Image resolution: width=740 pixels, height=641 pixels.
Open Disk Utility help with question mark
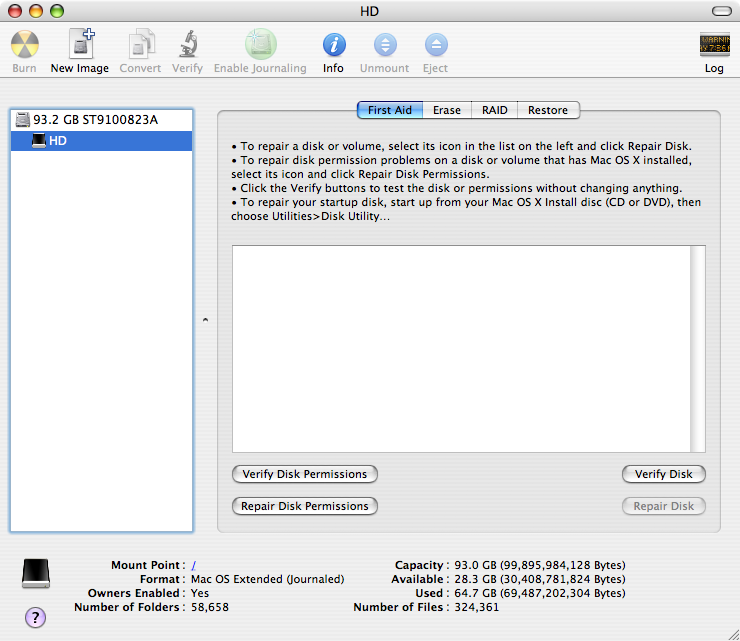35,617
